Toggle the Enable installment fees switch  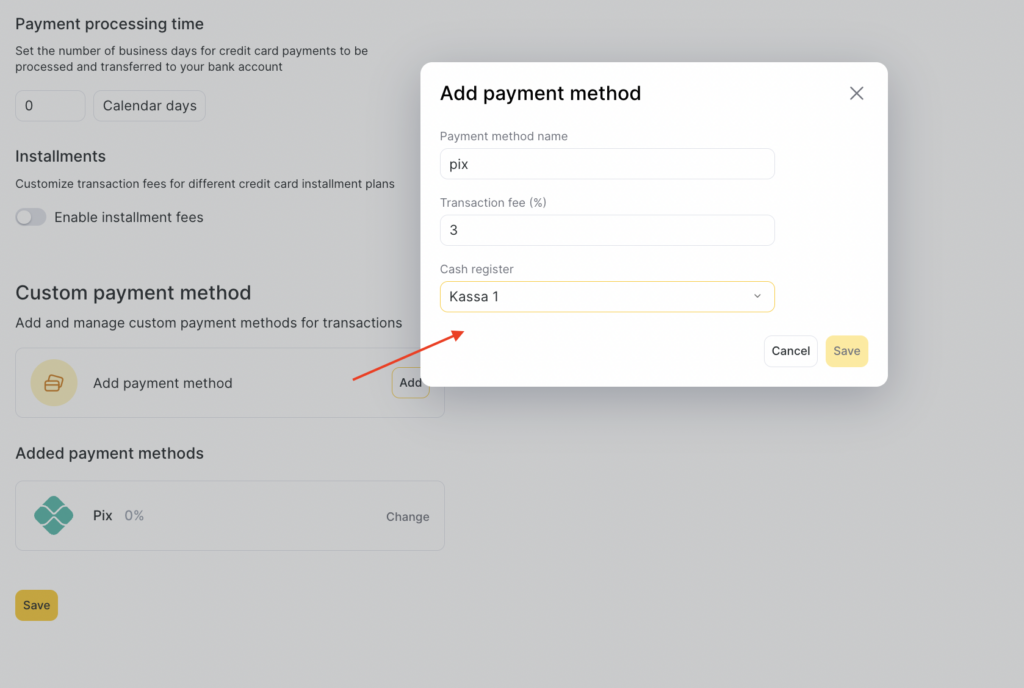tap(31, 217)
